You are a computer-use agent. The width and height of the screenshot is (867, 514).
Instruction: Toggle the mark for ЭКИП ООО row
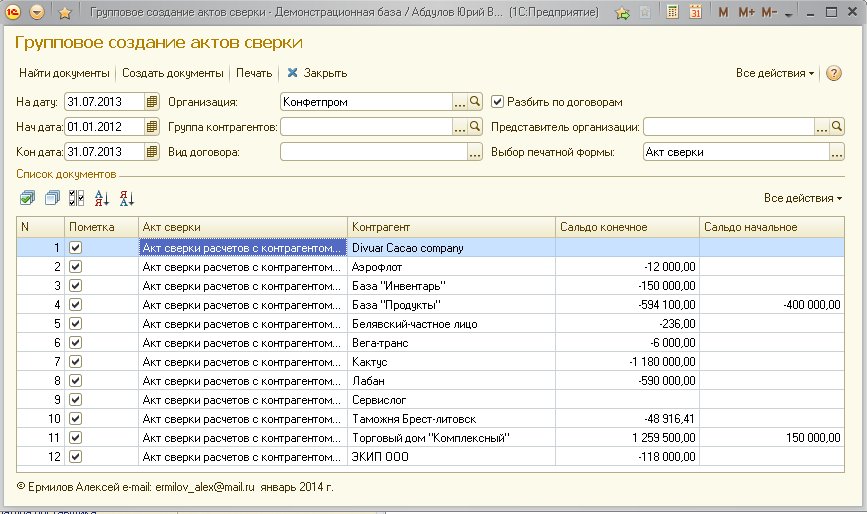pyautogui.click(x=75, y=457)
